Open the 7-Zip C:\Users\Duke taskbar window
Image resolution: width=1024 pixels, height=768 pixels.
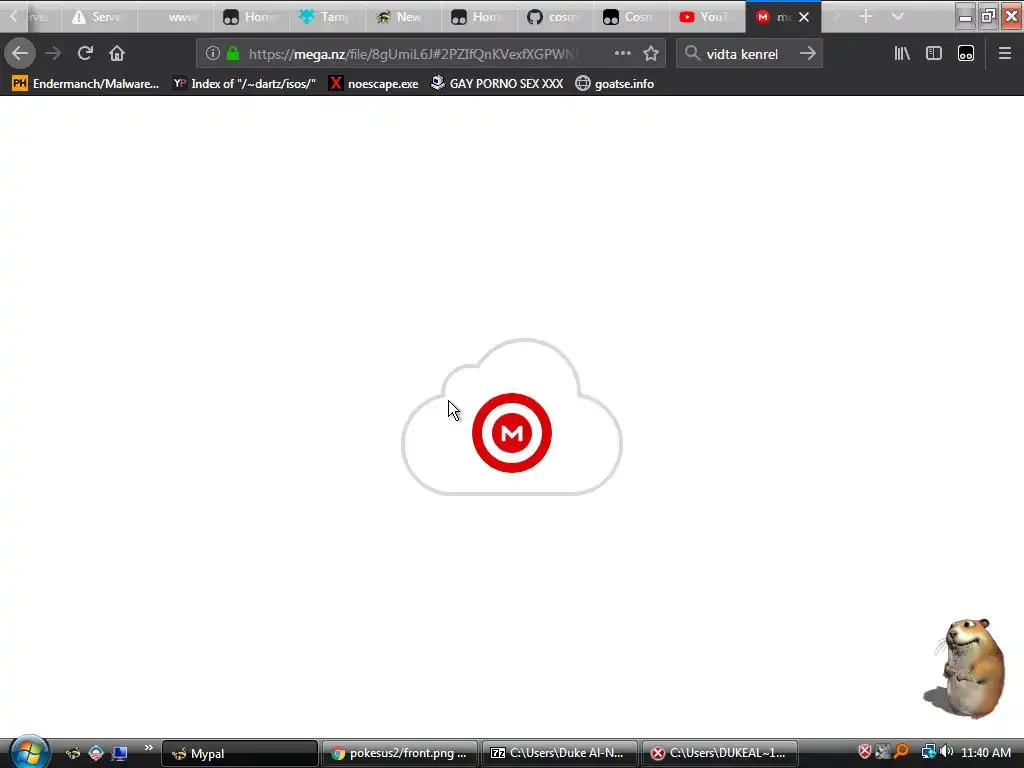point(560,754)
